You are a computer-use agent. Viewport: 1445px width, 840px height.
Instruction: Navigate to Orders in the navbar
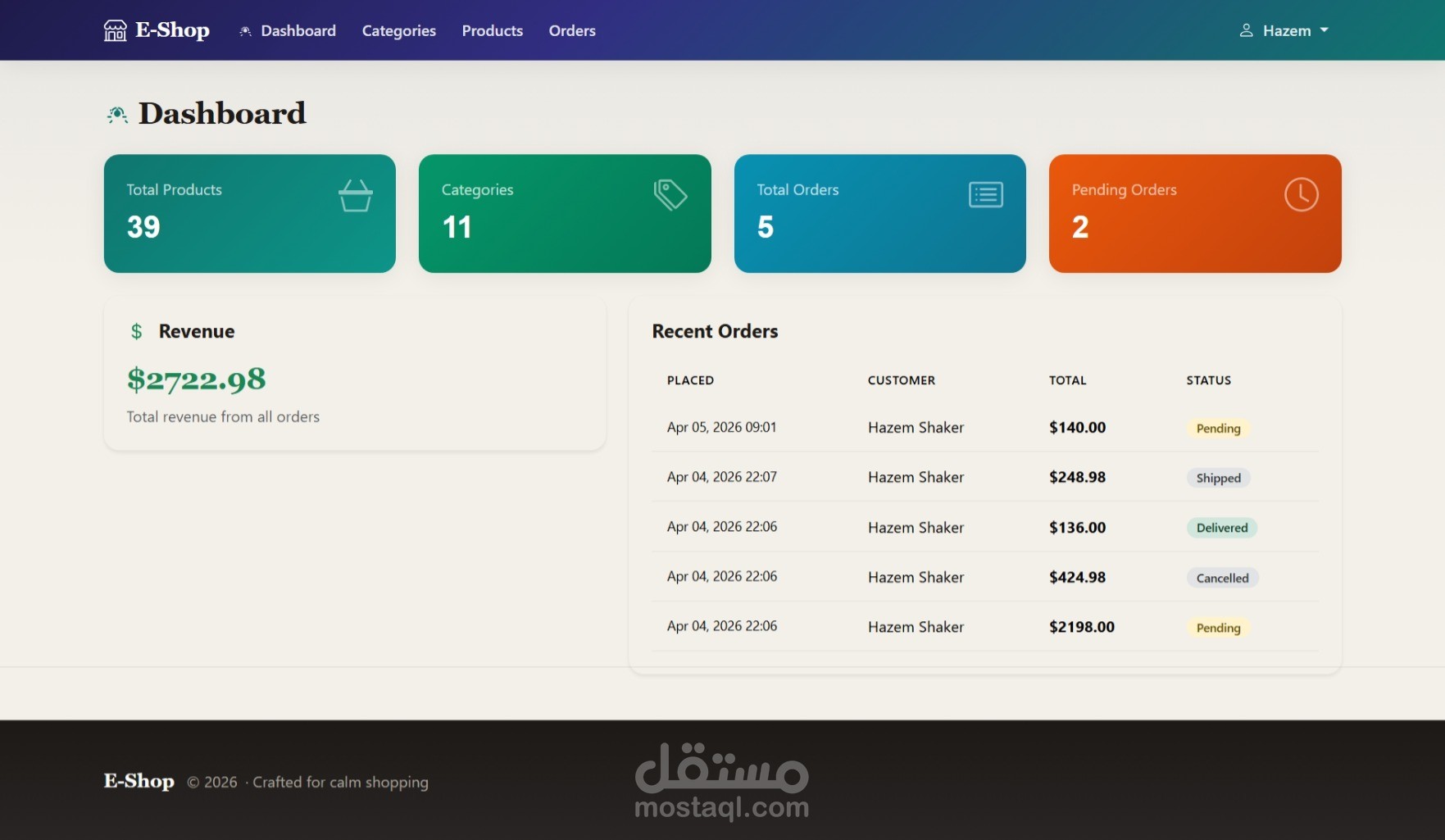coord(572,30)
